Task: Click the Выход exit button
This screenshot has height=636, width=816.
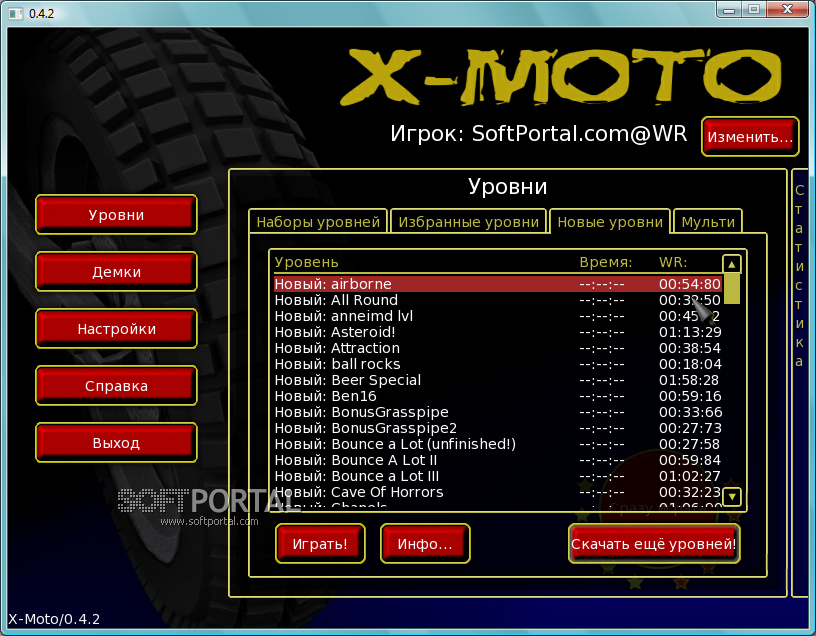Action: [116, 442]
